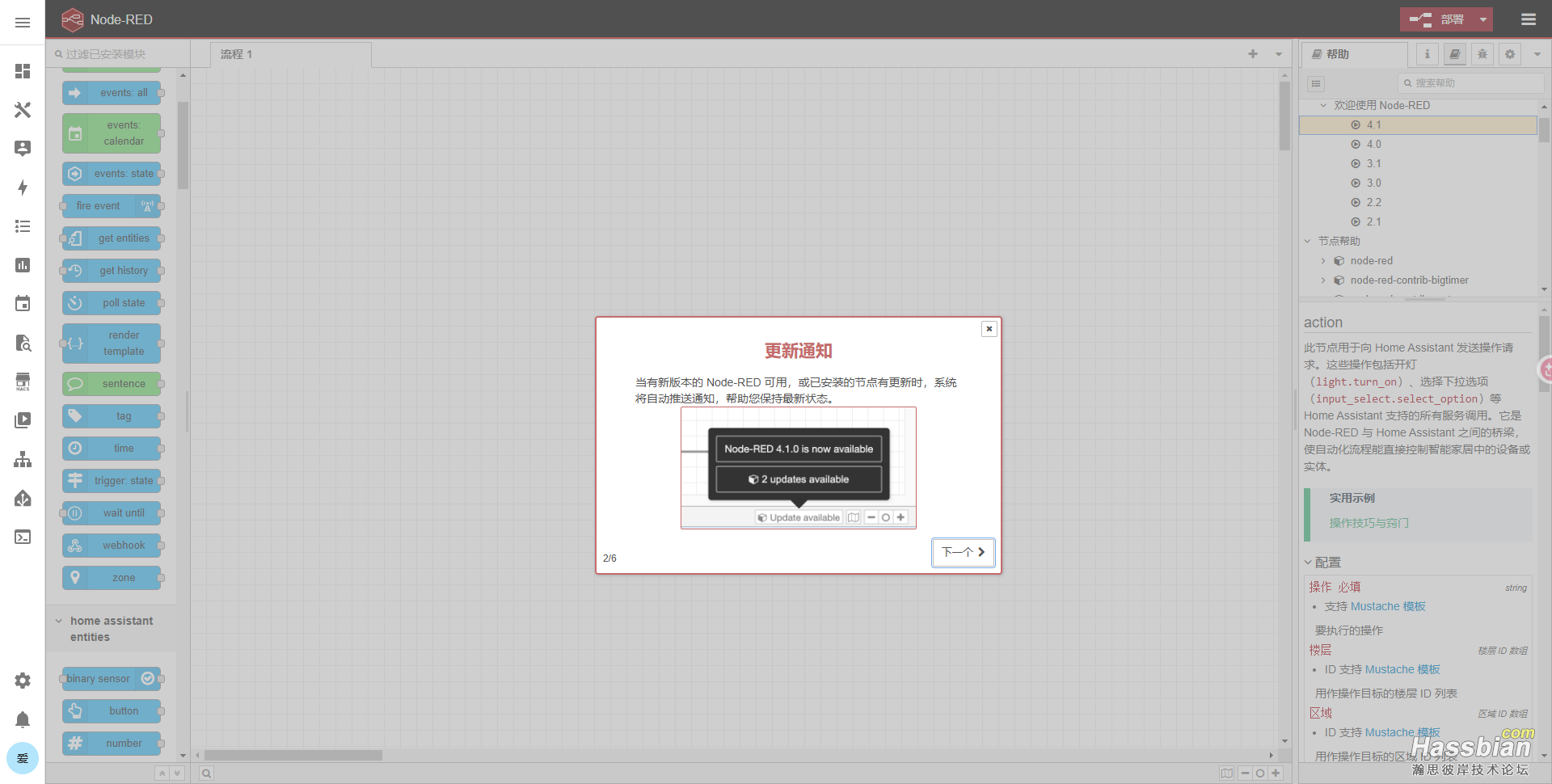Close the 更新通知 dialog
The image size is (1552, 784).
point(989,329)
